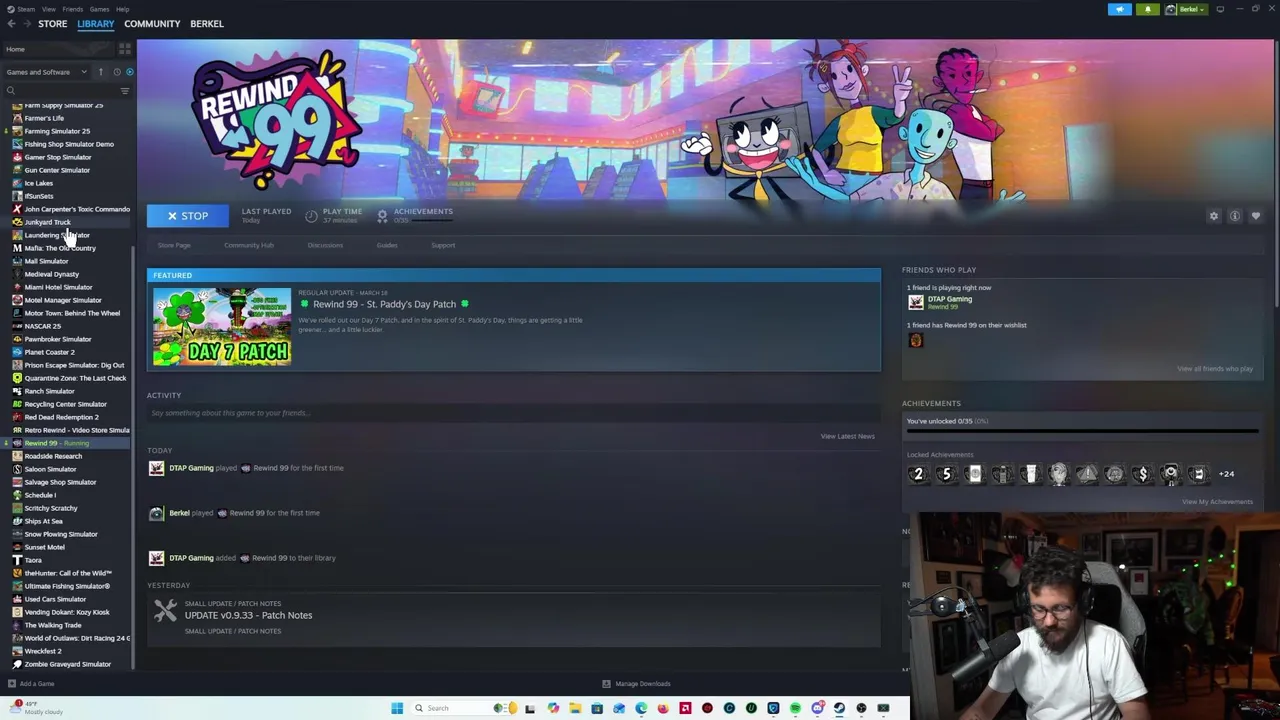Open game settings gear for Rewind 99

(x=1214, y=216)
